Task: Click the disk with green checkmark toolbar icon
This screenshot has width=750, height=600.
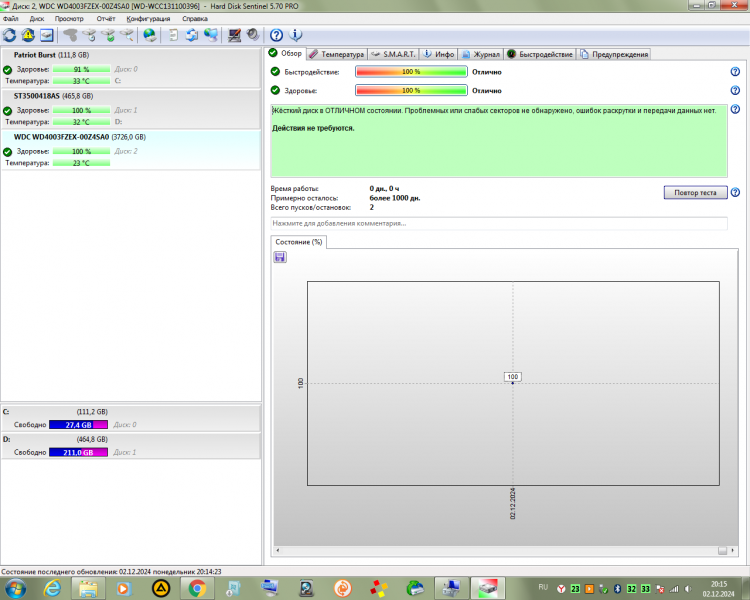Action: click(x=109, y=35)
